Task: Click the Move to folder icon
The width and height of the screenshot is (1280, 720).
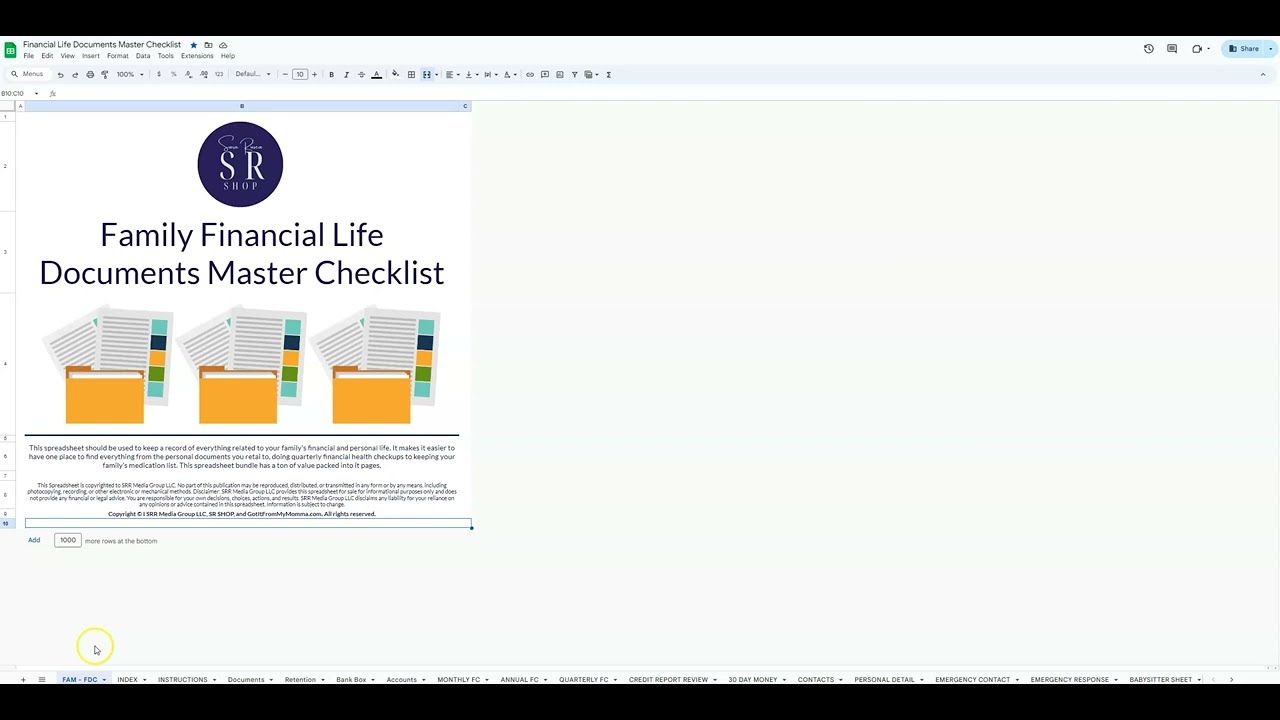Action: tap(208, 45)
